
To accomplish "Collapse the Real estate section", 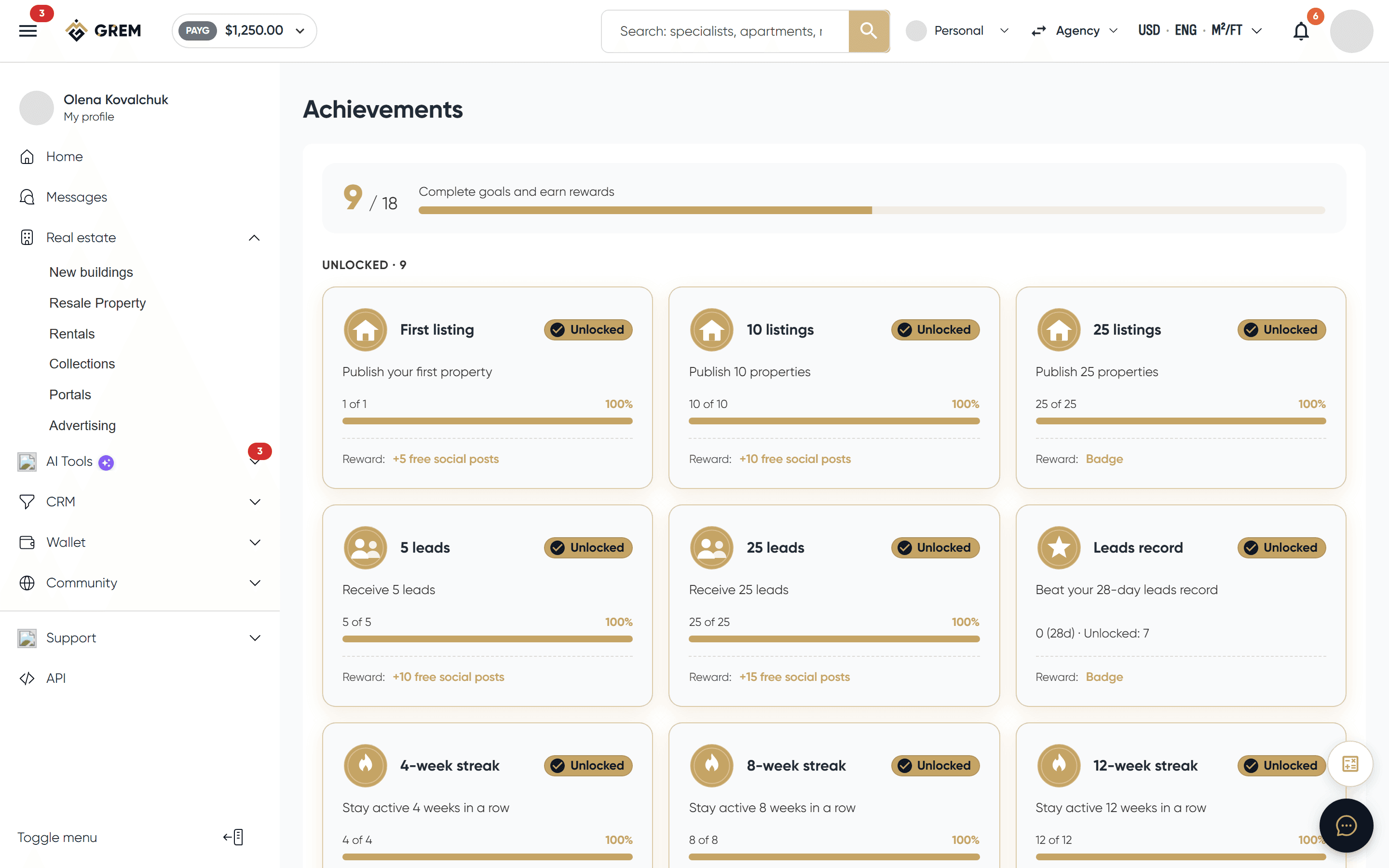I will coord(254,238).
